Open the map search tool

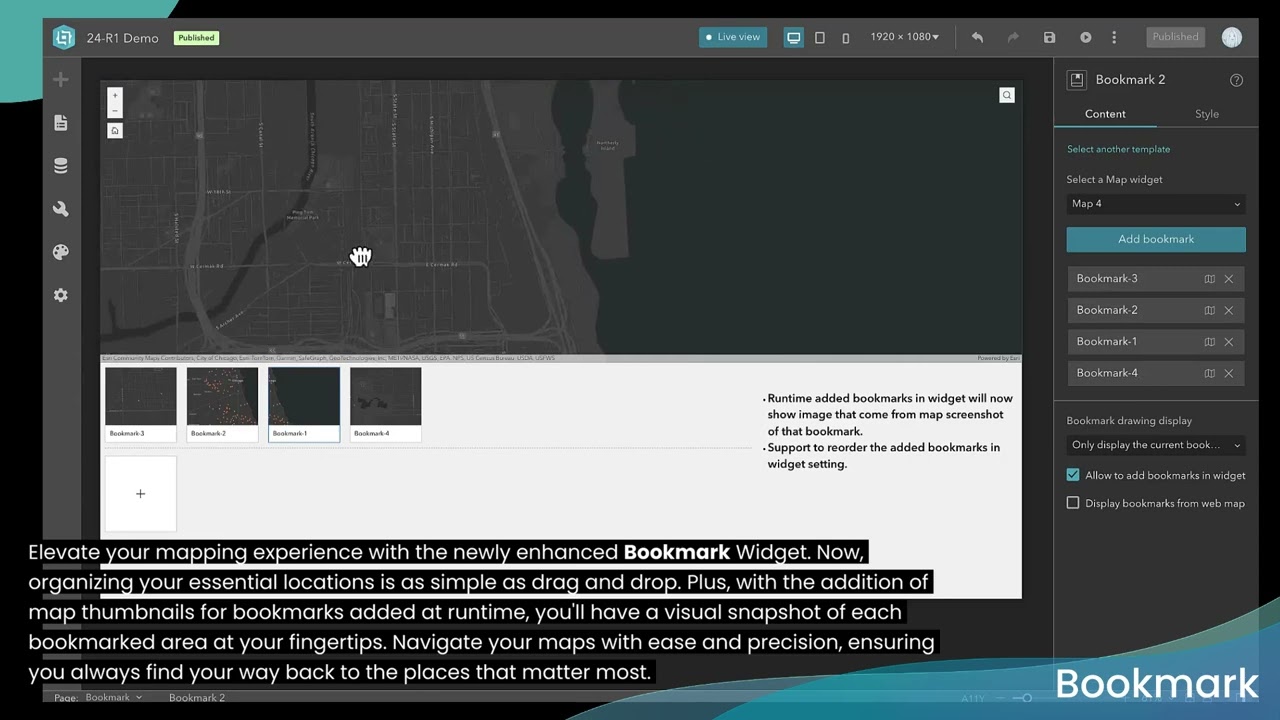point(1007,95)
